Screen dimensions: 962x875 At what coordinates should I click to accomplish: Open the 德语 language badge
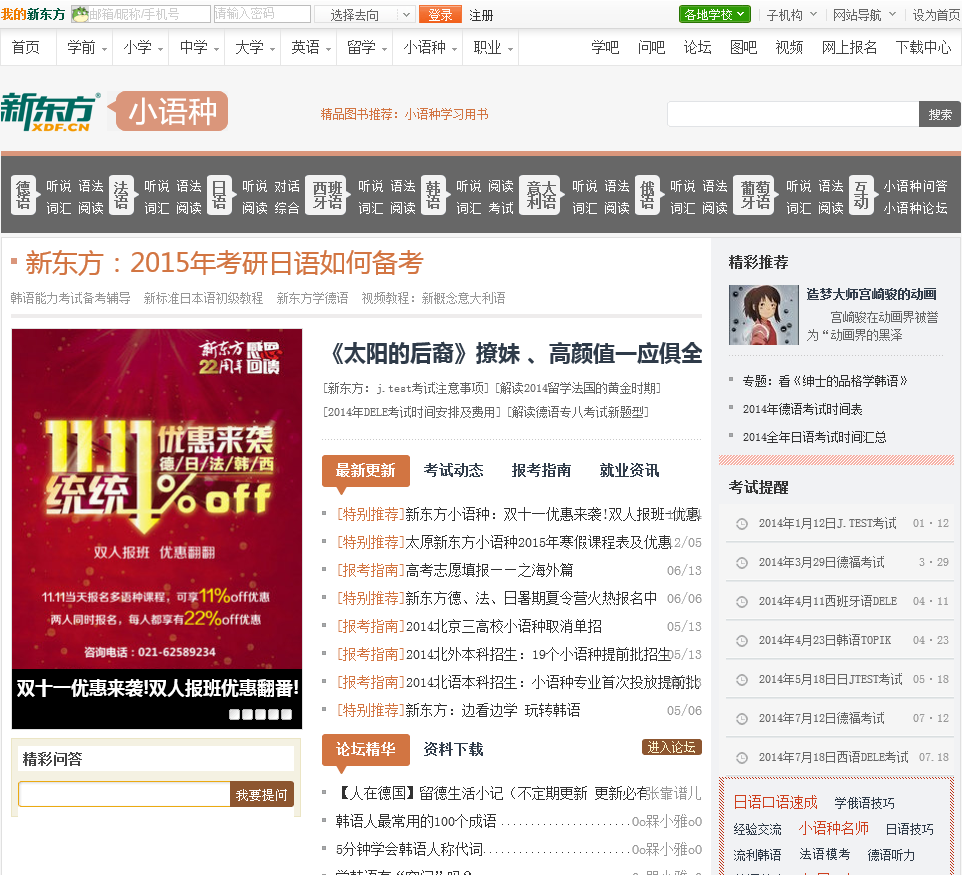coord(23,196)
